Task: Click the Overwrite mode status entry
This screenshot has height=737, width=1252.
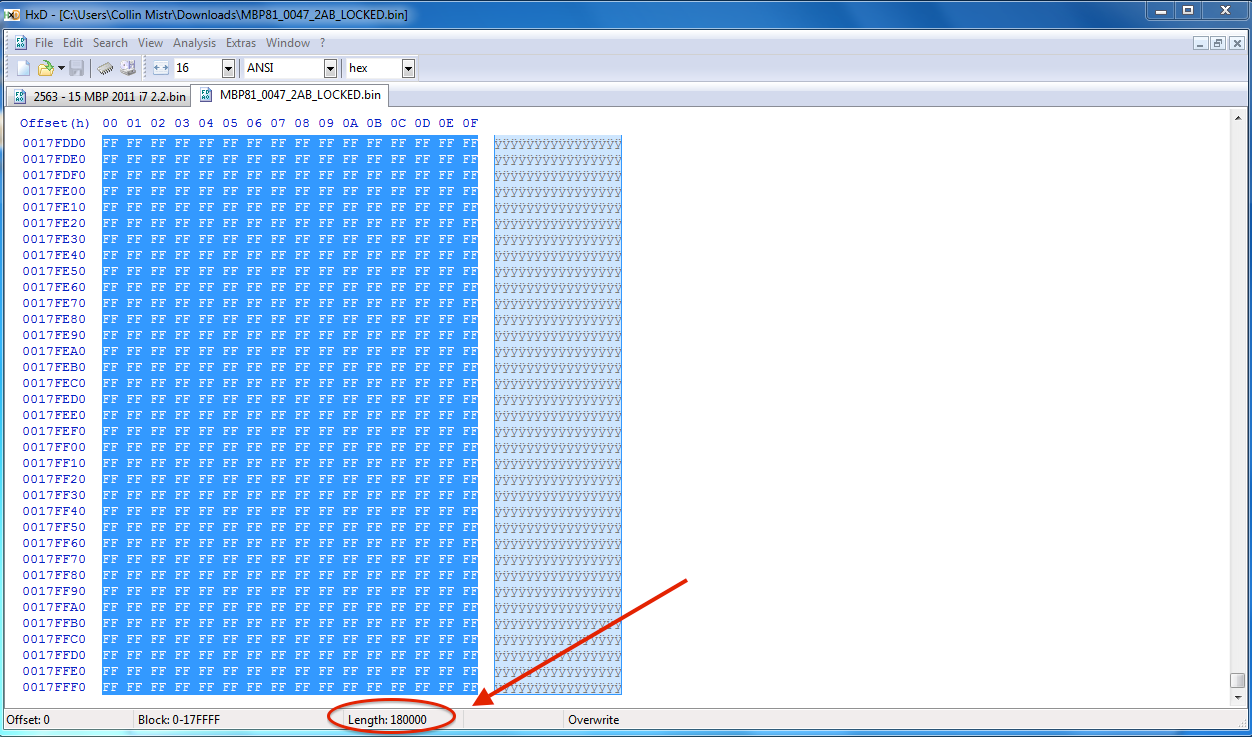Action: pyautogui.click(x=593, y=720)
